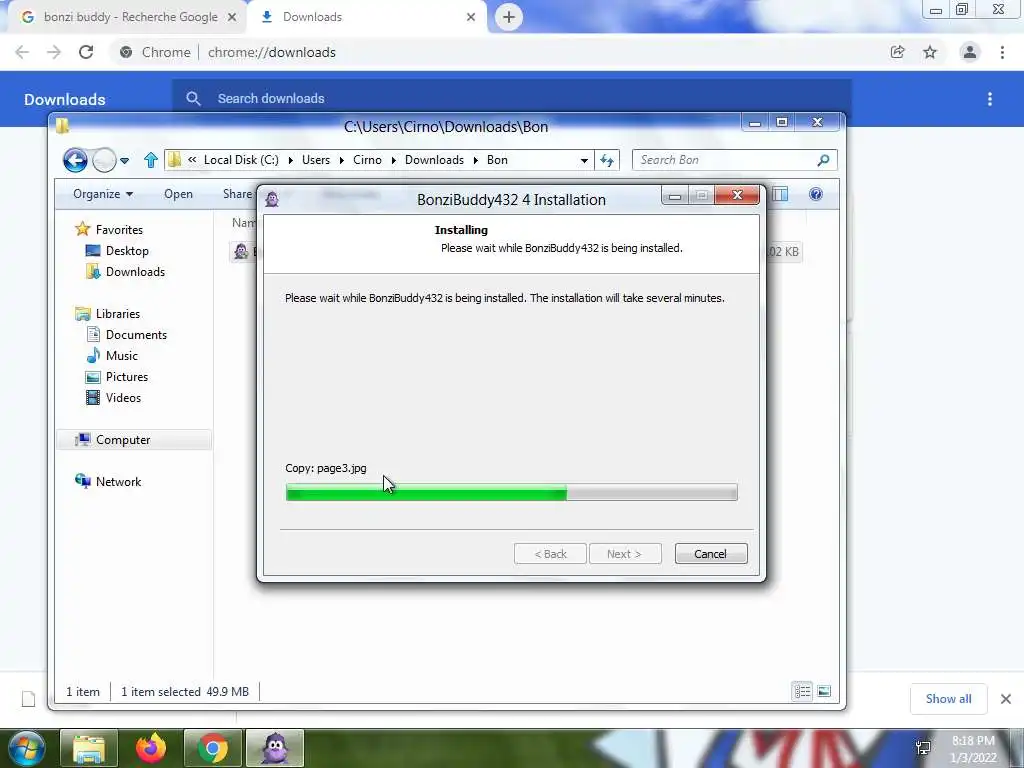Viewport: 1024px width, 768px height.
Task: Go up one folder level in Explorer
Action: pos(150,160)
